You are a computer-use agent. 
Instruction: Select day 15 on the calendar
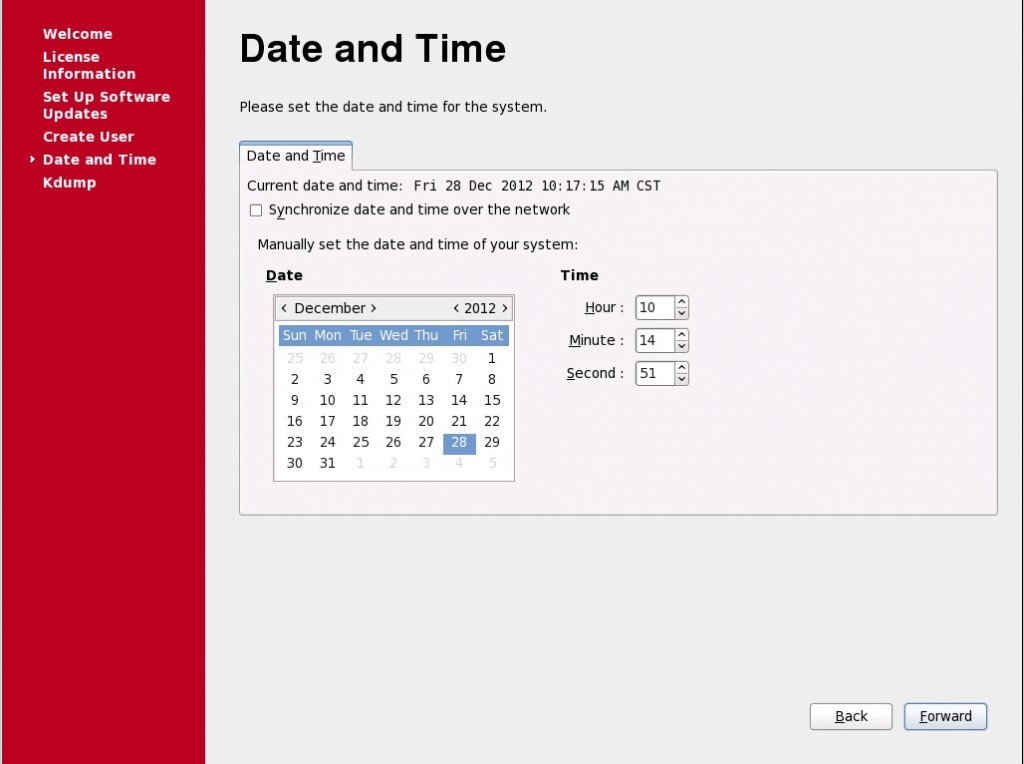[492, 400]
